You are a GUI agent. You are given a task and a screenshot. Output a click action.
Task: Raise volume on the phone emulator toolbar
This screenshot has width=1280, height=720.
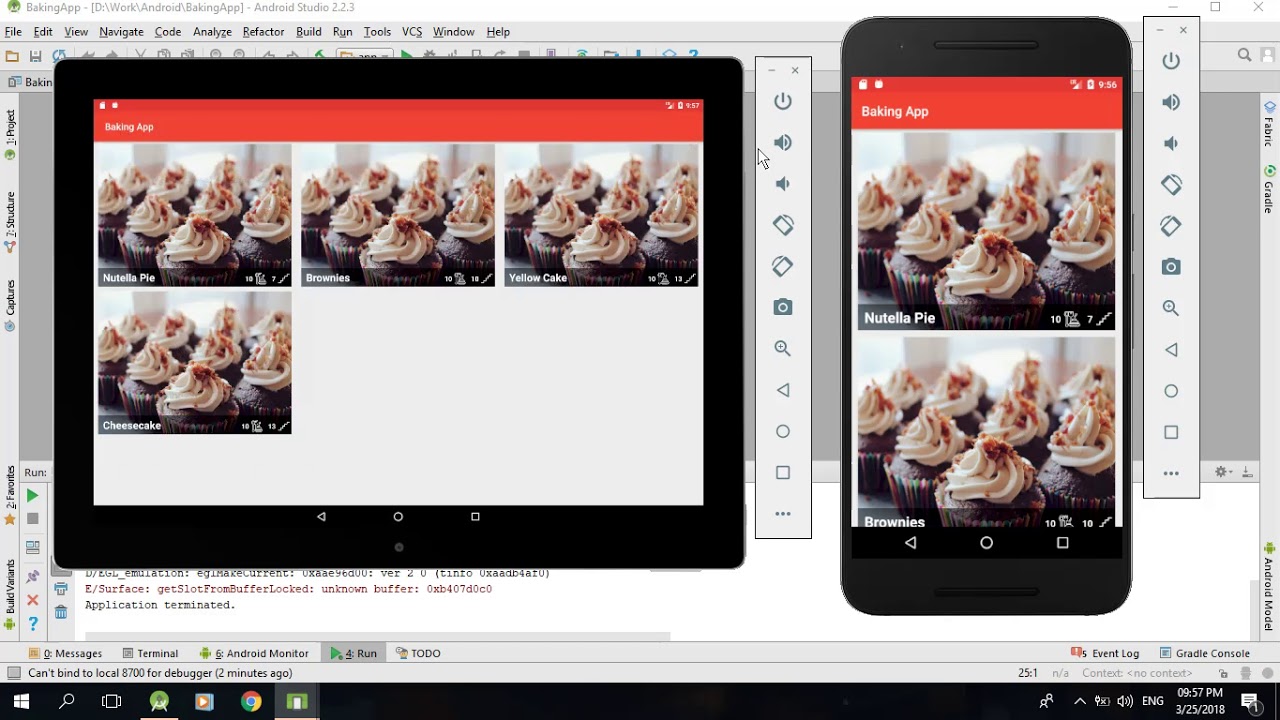tap(1171, 102)
